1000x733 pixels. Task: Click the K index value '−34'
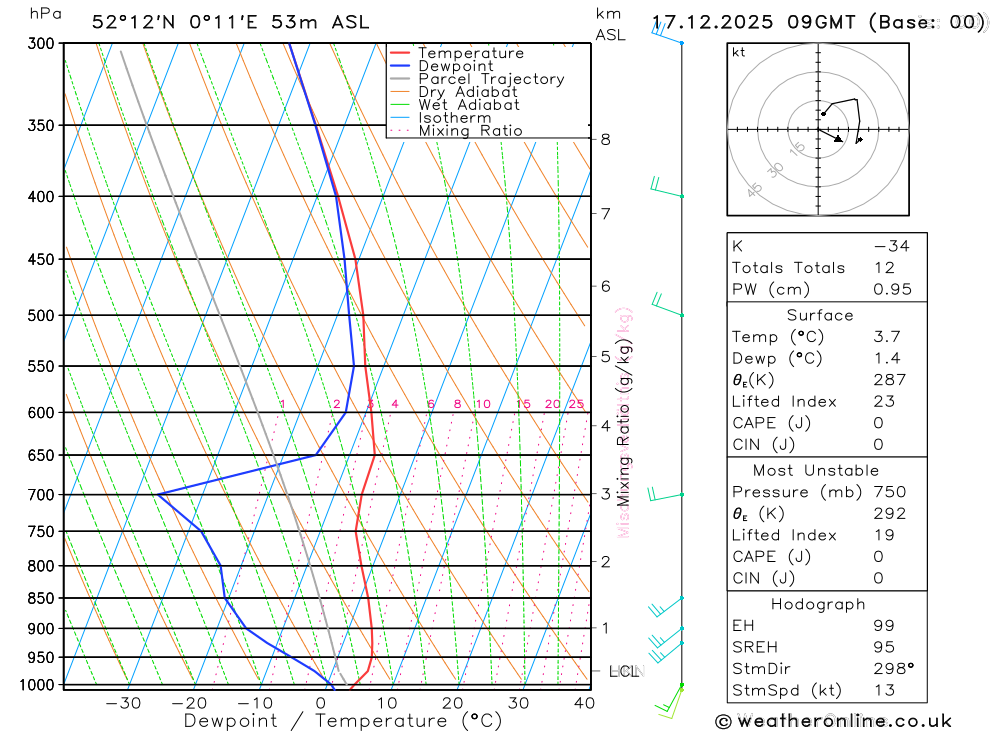coord(892,246)
